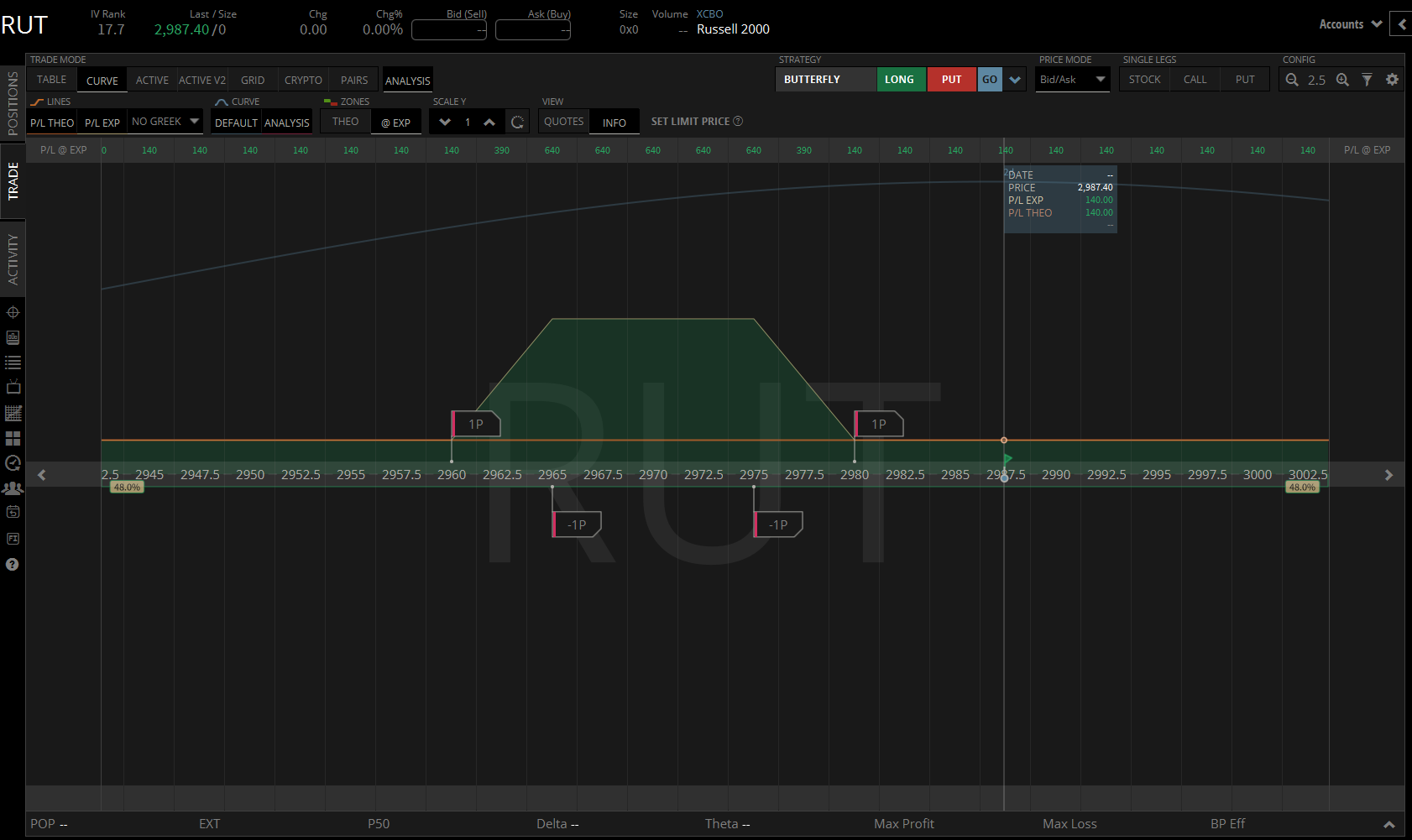Open the TV video feed sidebar icon
The image size is (1412, 840).
click(13, 387)
